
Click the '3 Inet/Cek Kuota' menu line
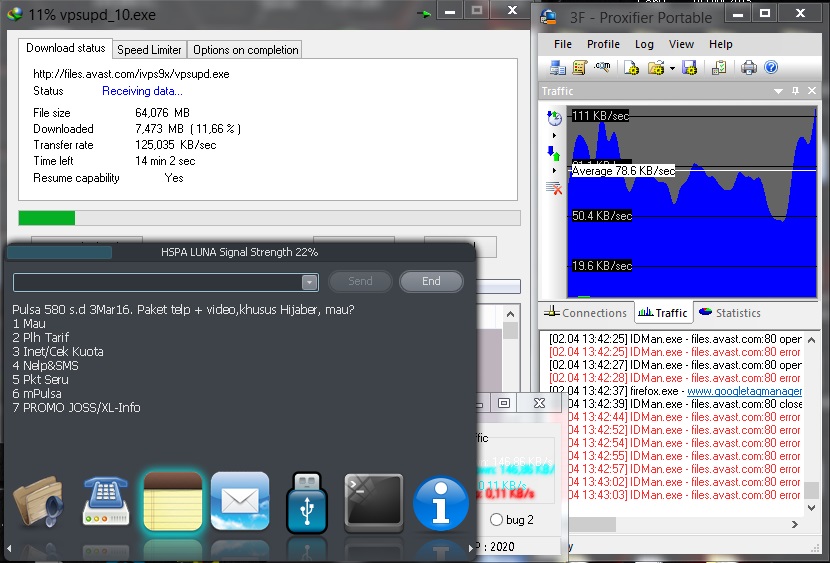coord(58,351)
